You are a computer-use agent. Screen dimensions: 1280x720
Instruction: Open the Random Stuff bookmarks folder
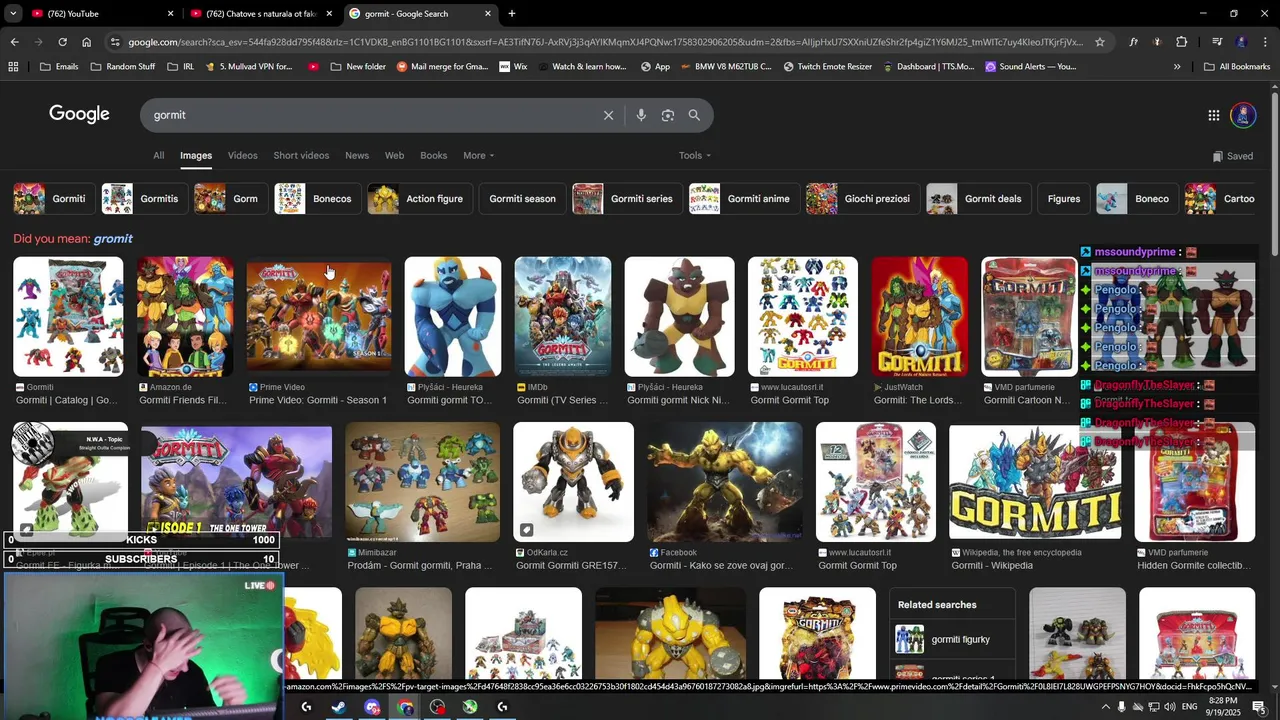pos(123,67)
